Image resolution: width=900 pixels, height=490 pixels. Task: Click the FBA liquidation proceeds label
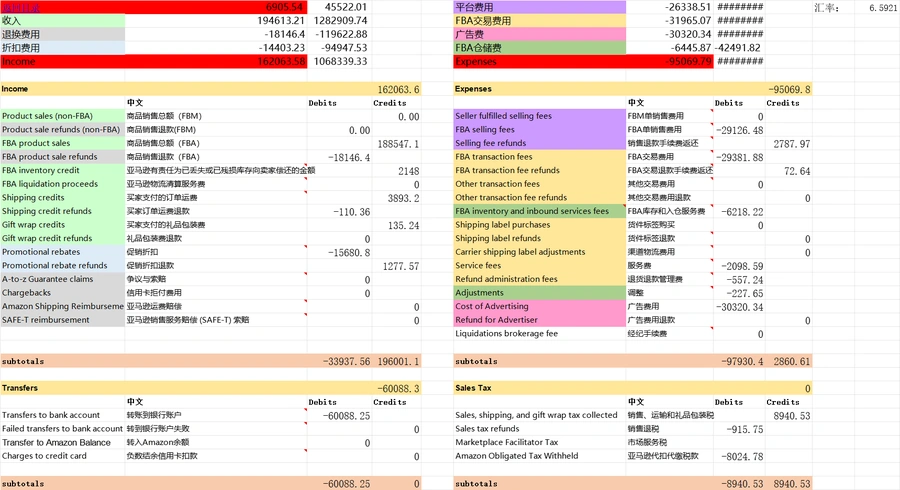pos(63,184)
